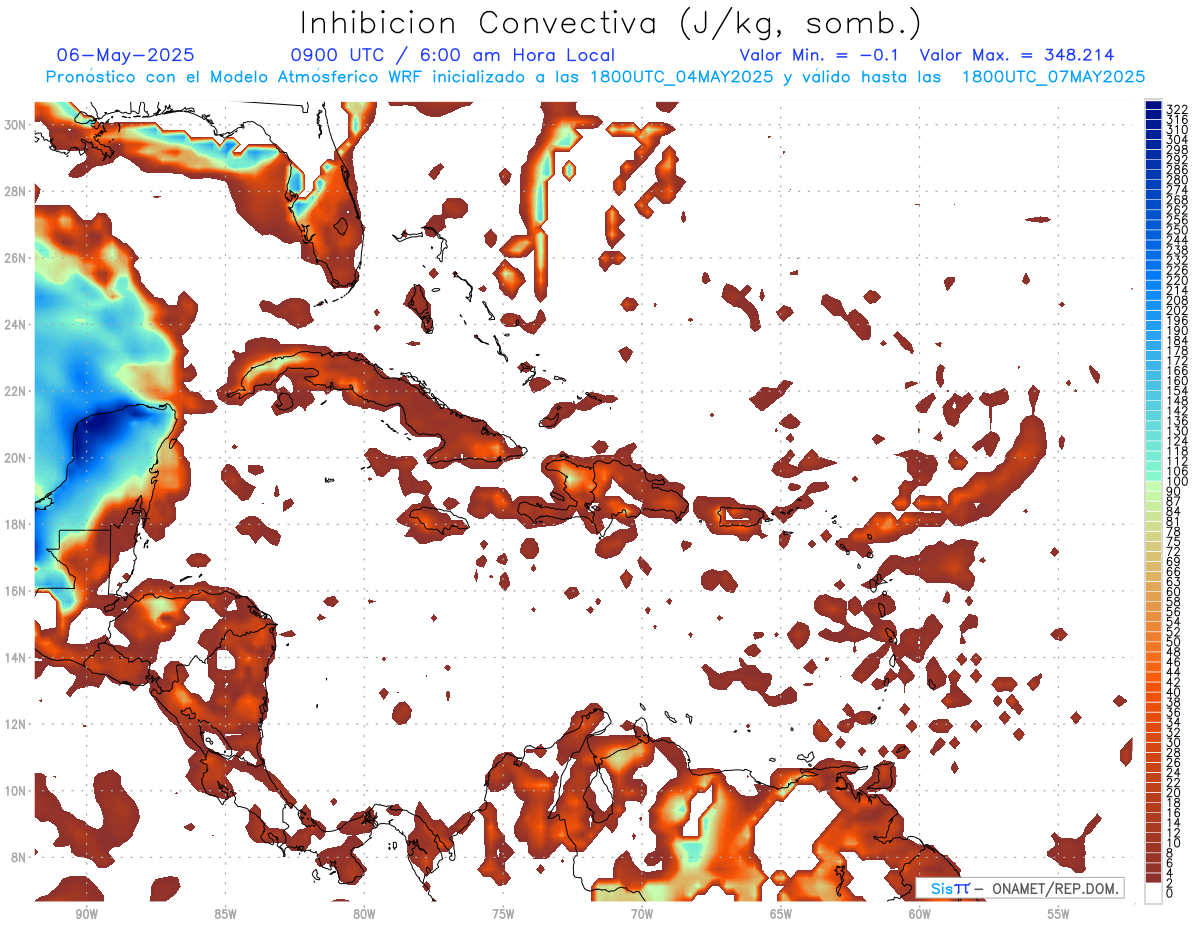Click the colorbar value '298'
Screen dimensions: 1200x927
1177,149
